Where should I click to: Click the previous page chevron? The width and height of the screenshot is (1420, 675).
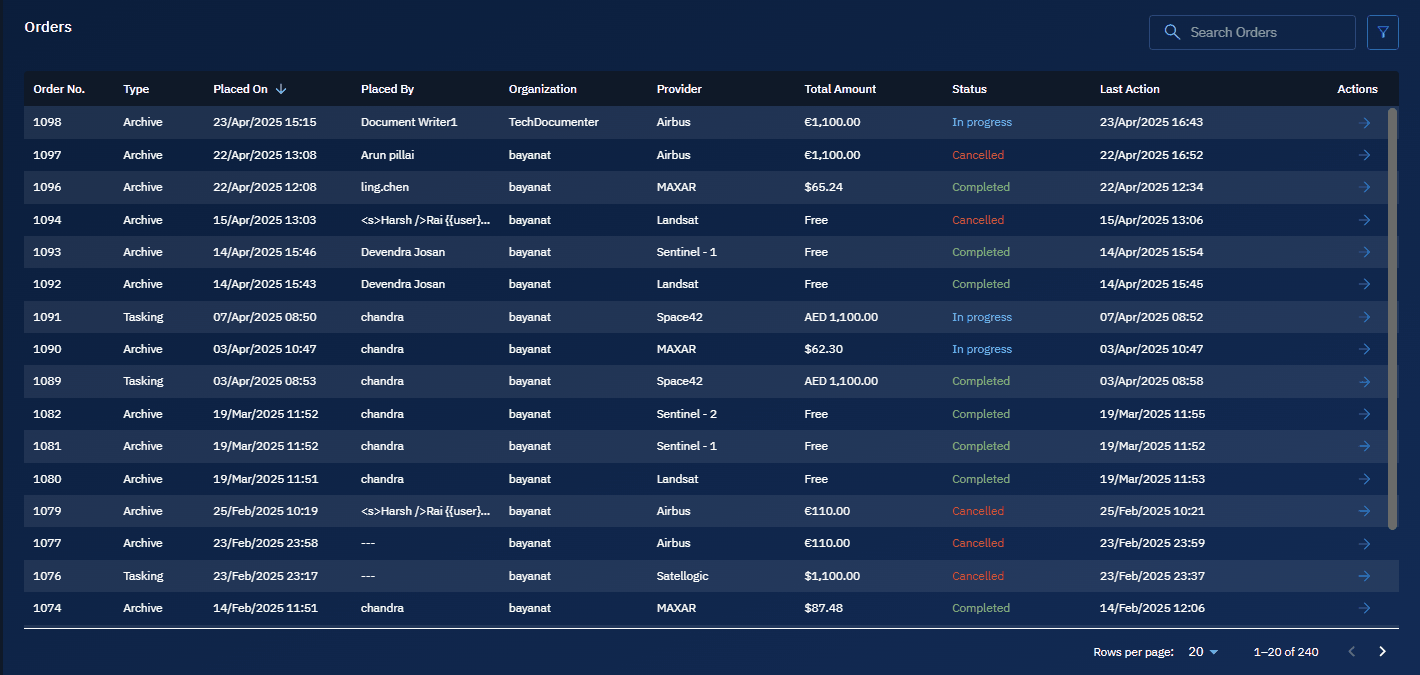point(1352,652)
